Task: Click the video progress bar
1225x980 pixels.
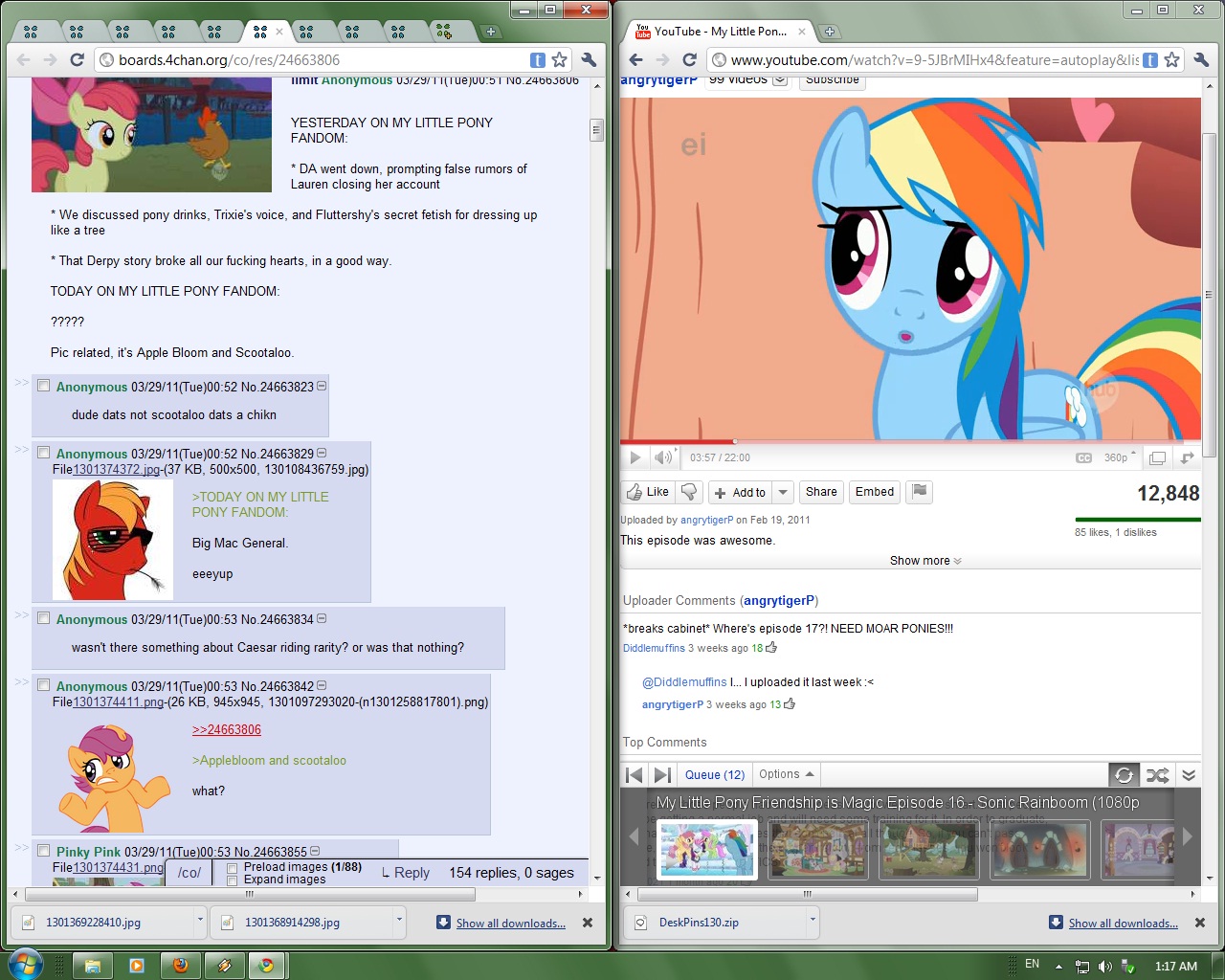Action: [909, 442]
